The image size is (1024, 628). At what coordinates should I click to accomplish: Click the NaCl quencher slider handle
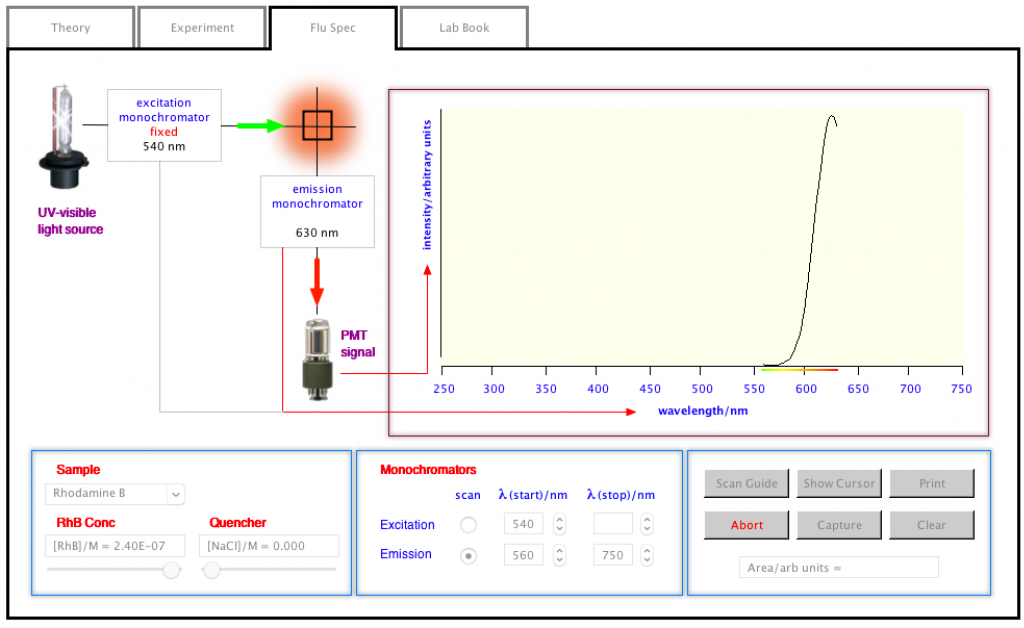[211, 570]
